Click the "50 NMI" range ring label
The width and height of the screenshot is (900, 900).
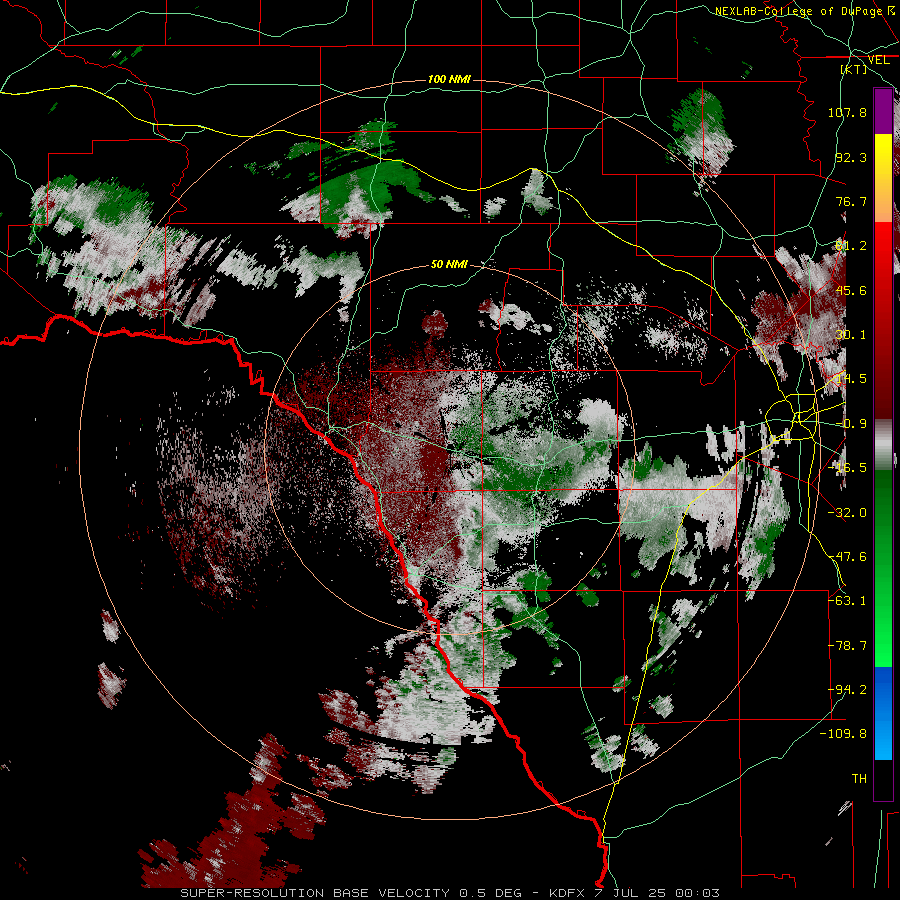coord(449,265)
